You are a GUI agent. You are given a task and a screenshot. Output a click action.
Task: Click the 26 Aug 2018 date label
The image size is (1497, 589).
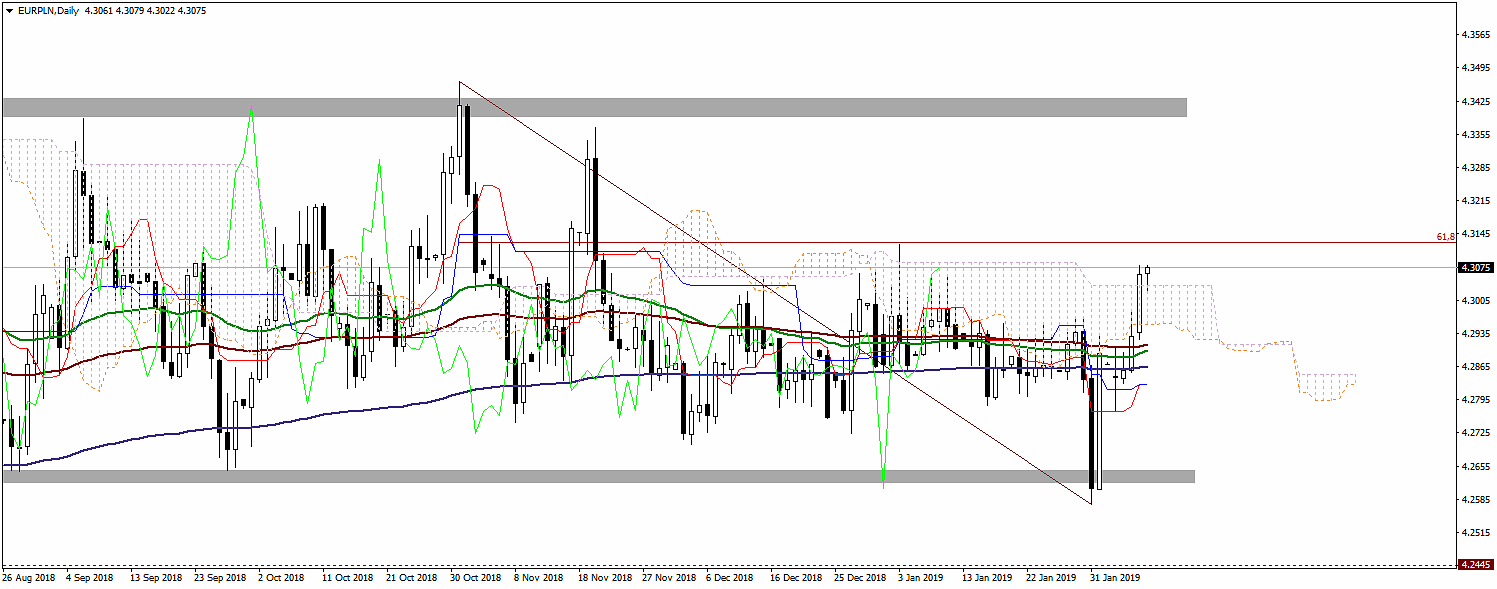[x=29, y=578]
